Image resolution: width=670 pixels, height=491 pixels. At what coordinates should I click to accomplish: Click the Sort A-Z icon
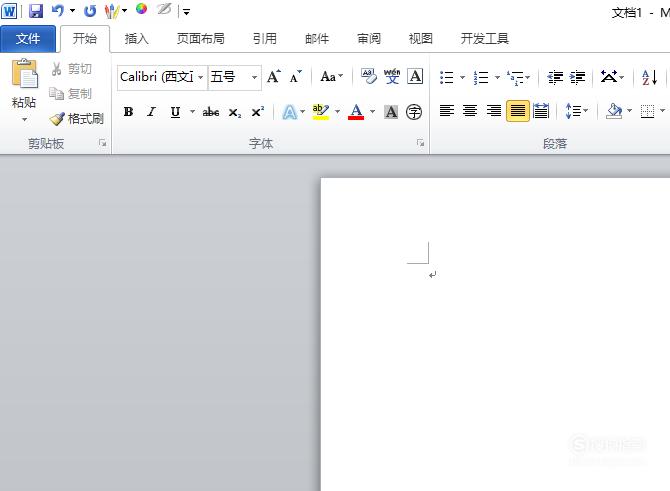click(649, 77)
